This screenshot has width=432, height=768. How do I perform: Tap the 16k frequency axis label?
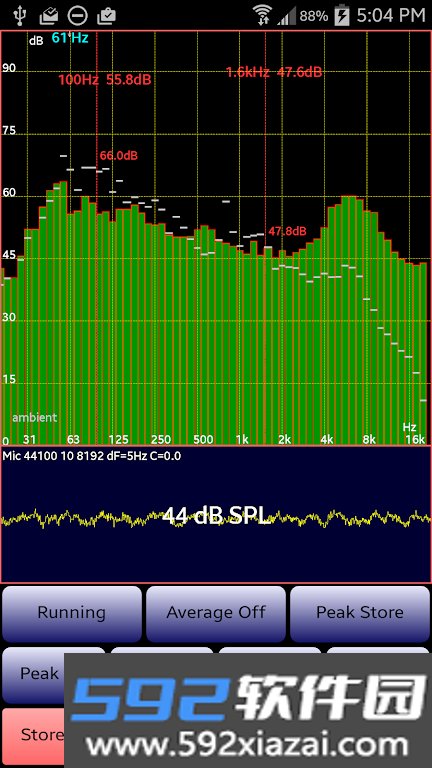[x=415, y=439]
